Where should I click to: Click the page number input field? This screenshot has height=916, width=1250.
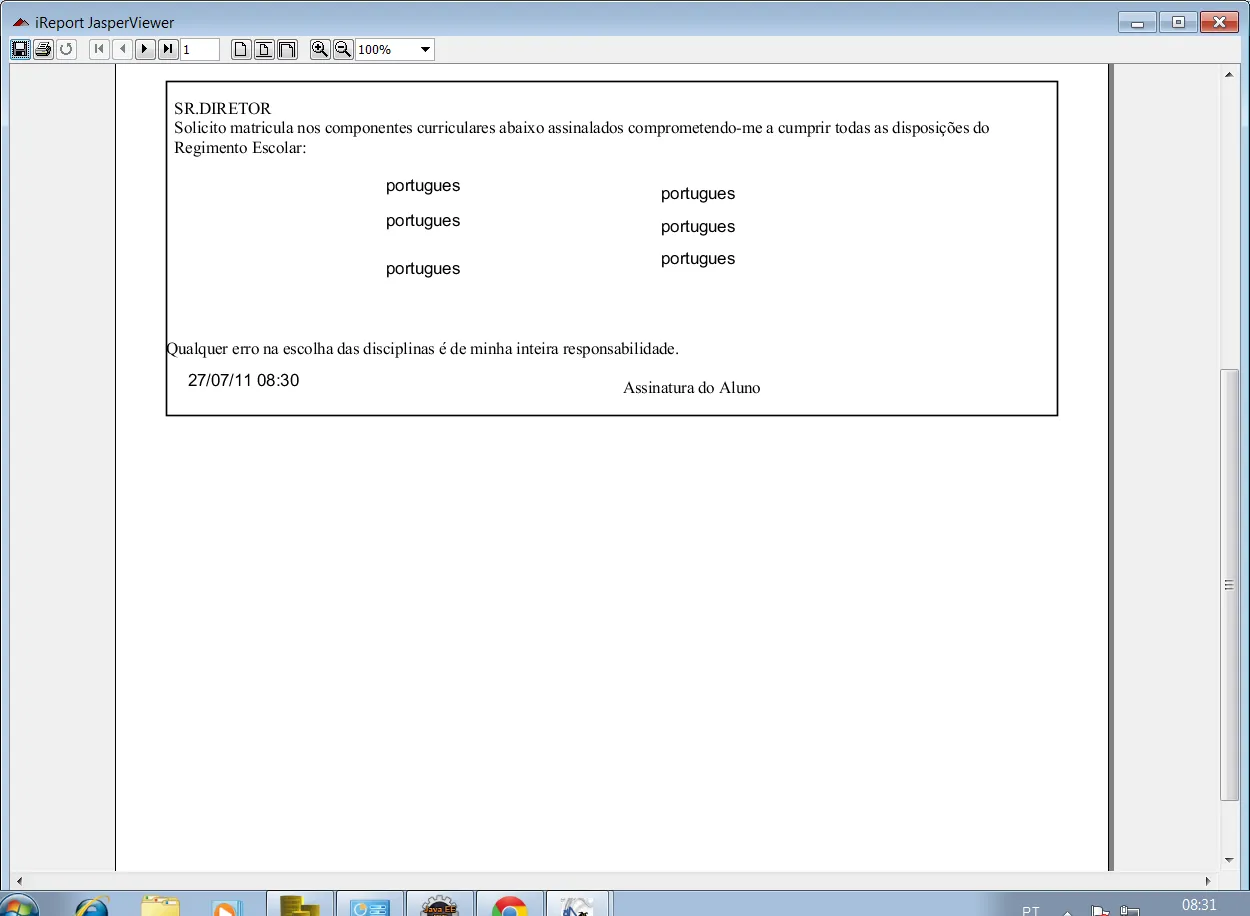point(200,49)
